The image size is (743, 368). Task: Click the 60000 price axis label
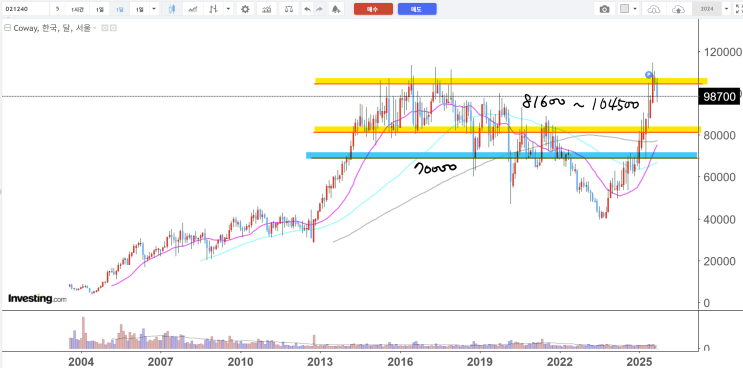[719, 177]
